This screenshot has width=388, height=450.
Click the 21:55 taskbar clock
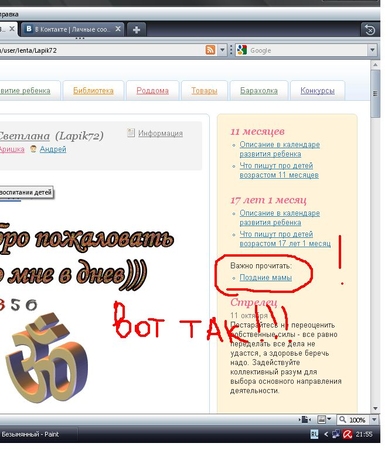click(x=364, y=434)
